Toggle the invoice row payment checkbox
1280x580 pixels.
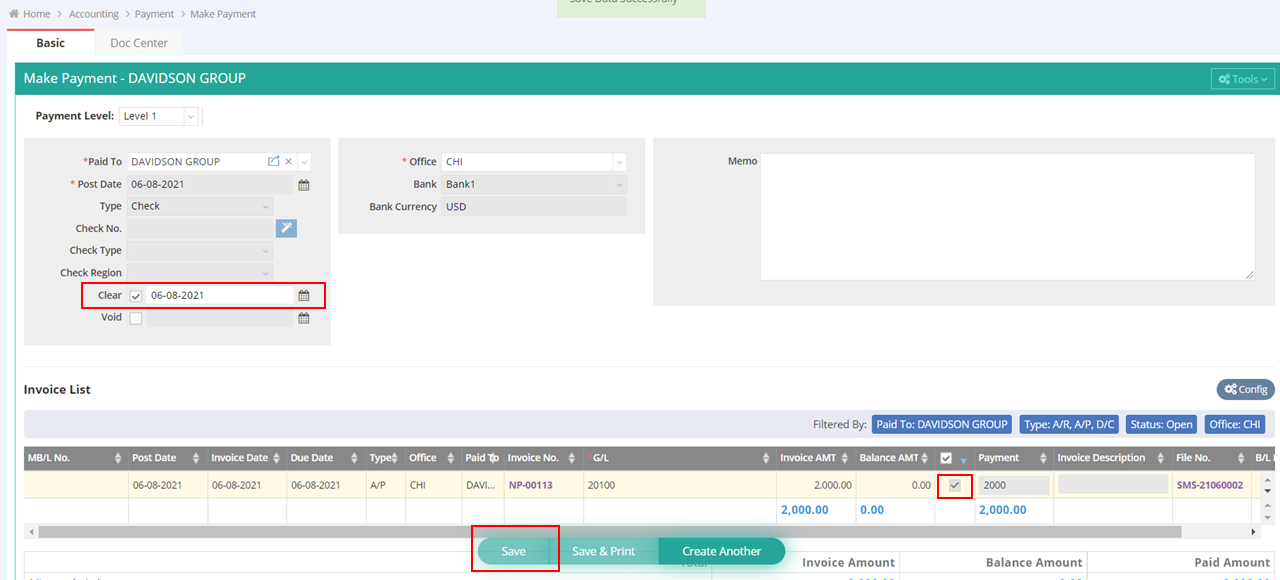pos(955,485)
